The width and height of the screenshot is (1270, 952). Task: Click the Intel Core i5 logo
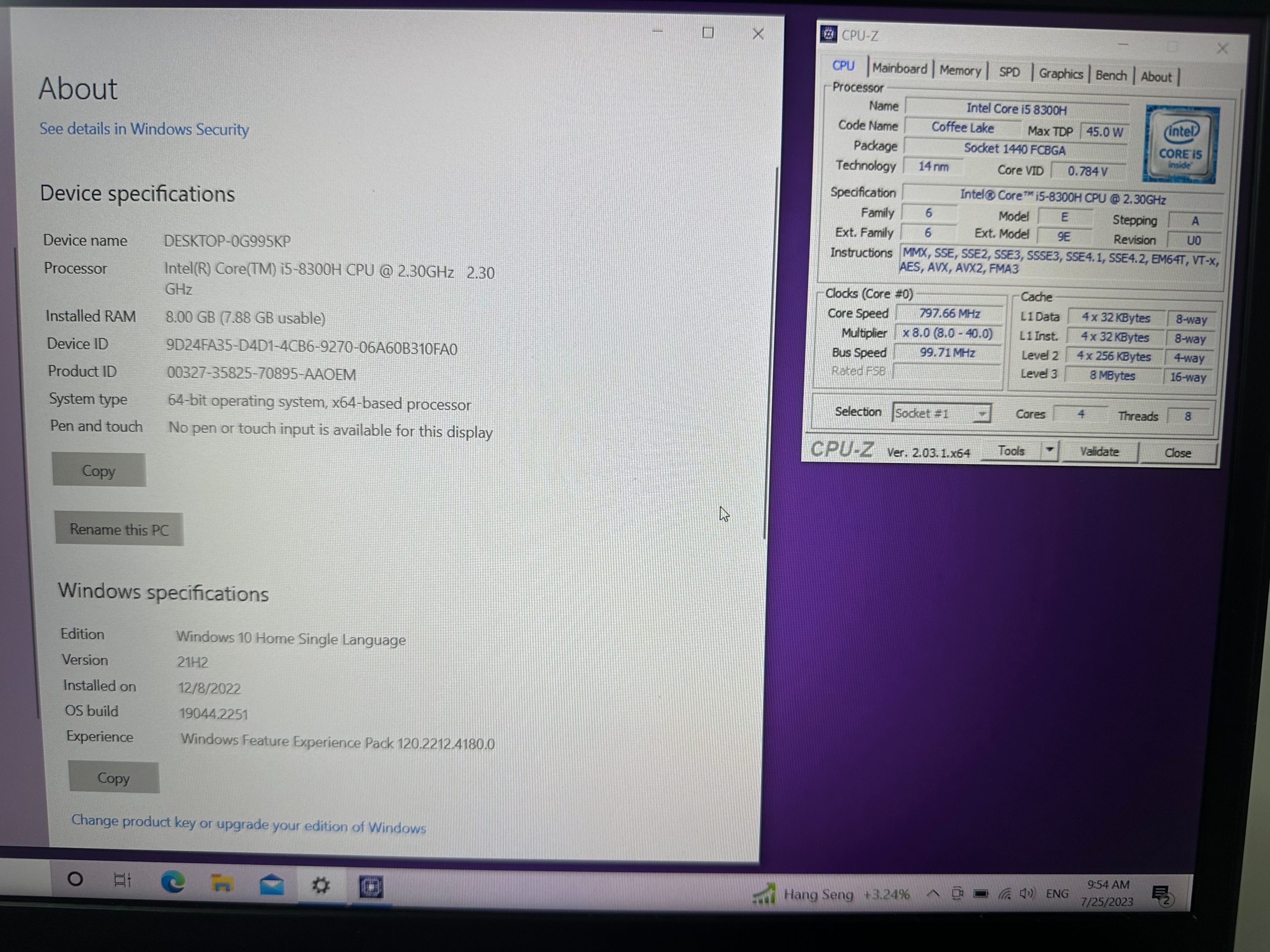[1181, 145]
